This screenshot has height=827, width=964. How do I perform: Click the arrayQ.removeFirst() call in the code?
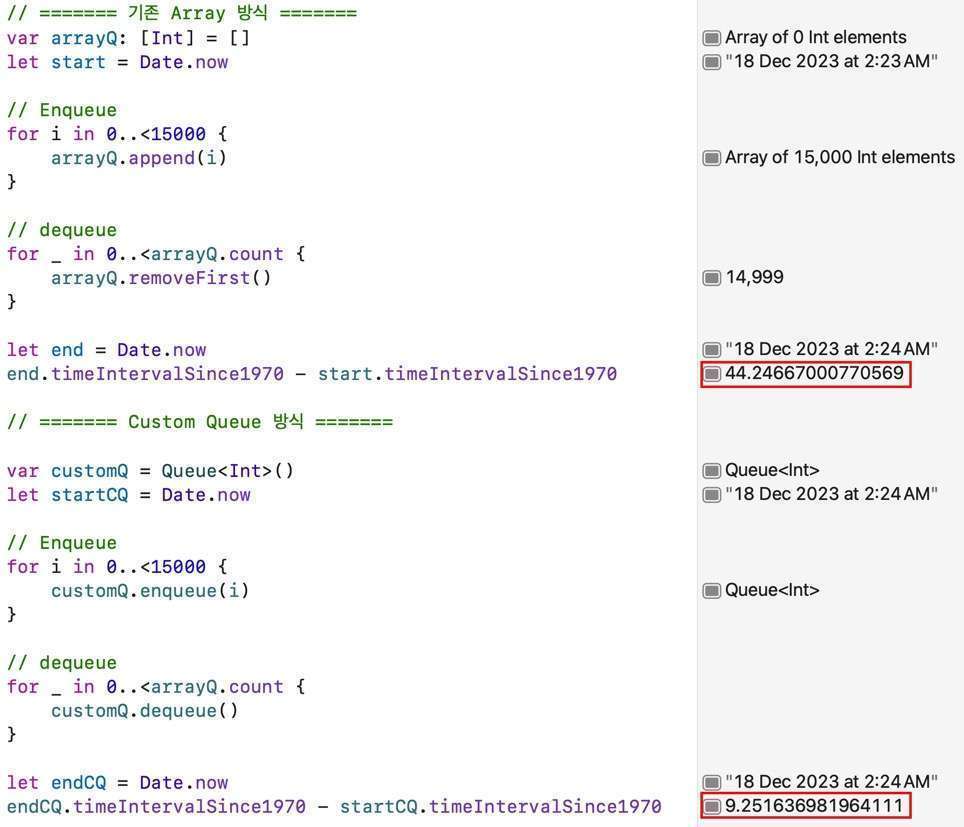[x=161, y=278]
